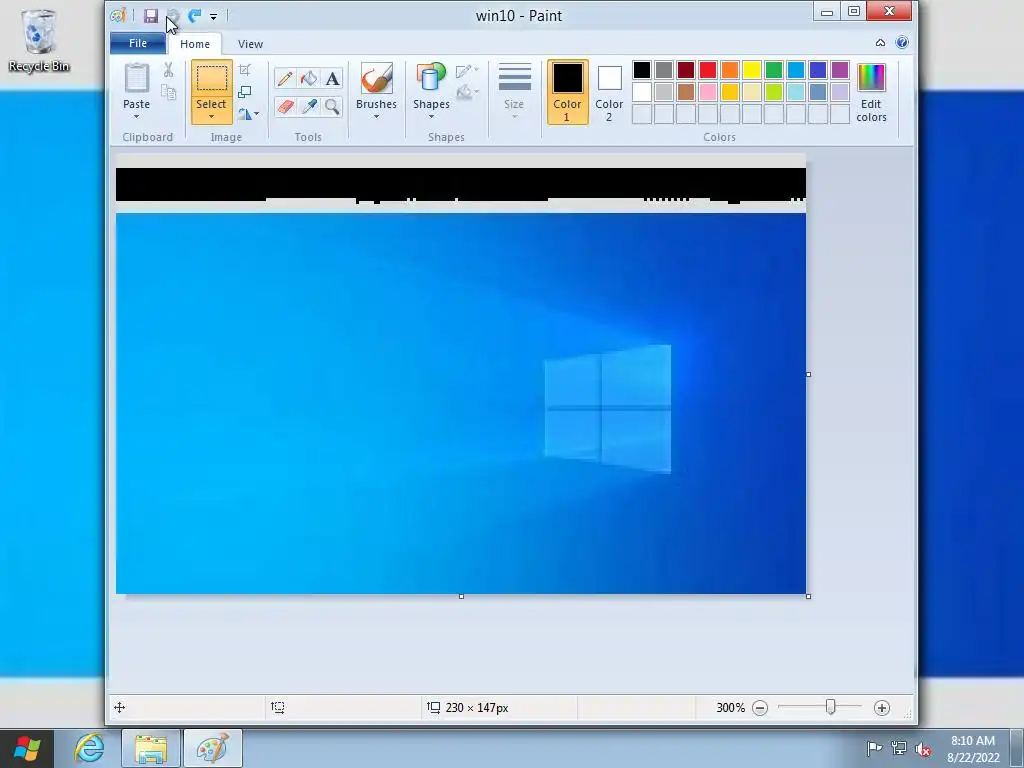This screenshot has width=1024, height=768.
Task: Click the canvas bottom-right resize handle
Action: click(808, 596)
